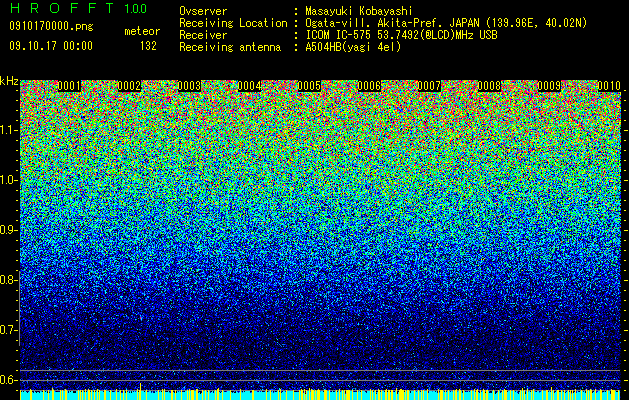Click the 0001 minute marker
629x400 pixels.
(69, 86)
